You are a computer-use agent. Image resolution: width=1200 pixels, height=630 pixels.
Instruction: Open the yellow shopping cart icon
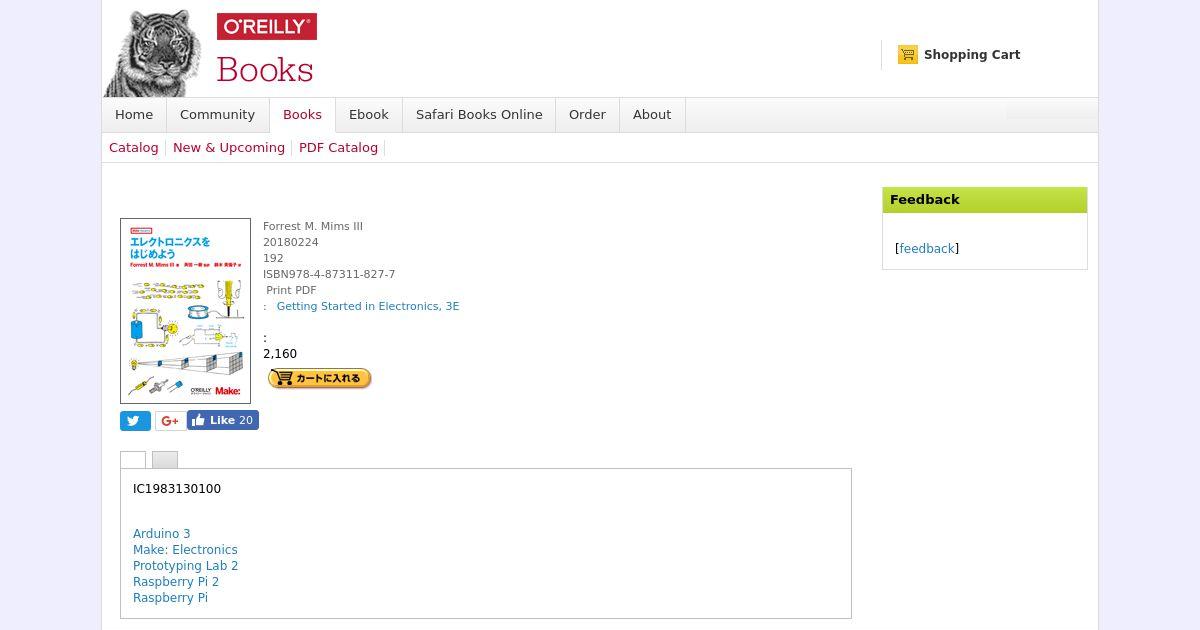908,55
